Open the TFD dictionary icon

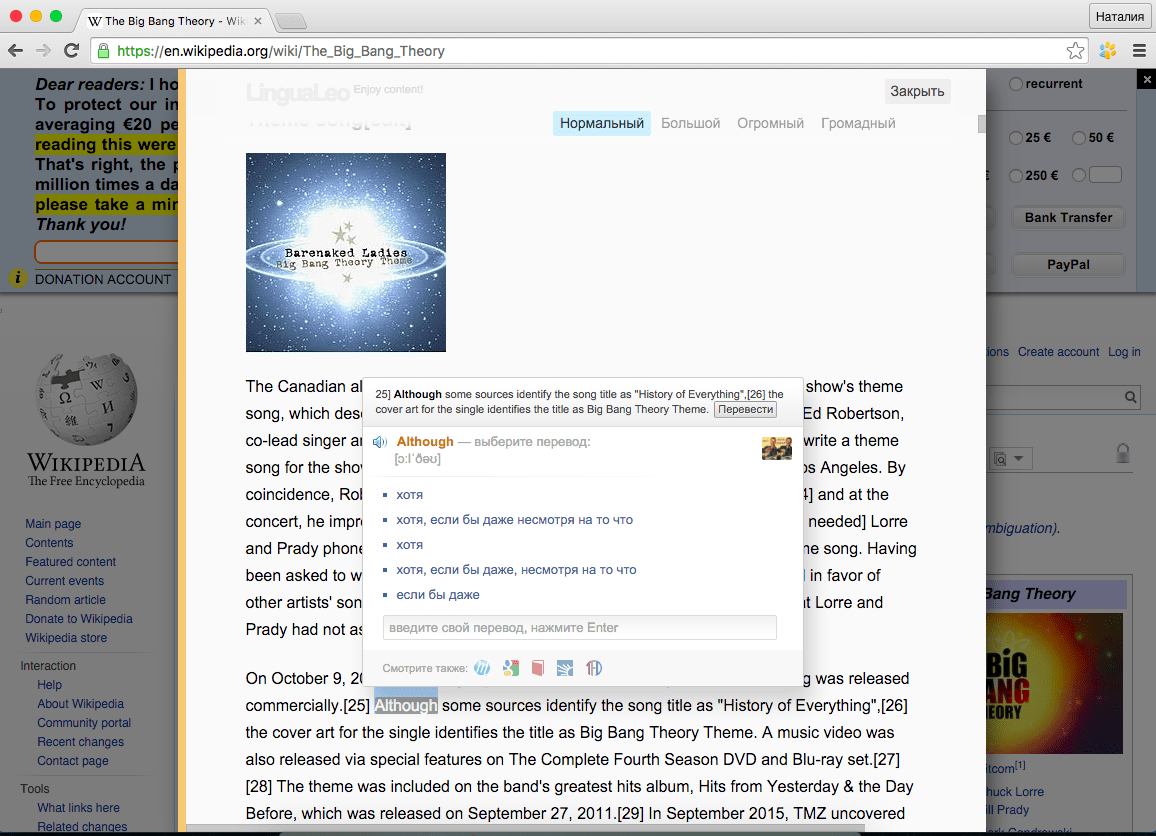pos(593,668)
